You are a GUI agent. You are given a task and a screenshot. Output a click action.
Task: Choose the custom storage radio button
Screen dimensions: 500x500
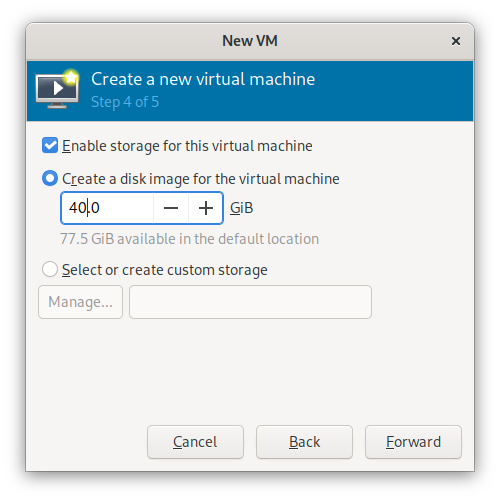[50, 269]
